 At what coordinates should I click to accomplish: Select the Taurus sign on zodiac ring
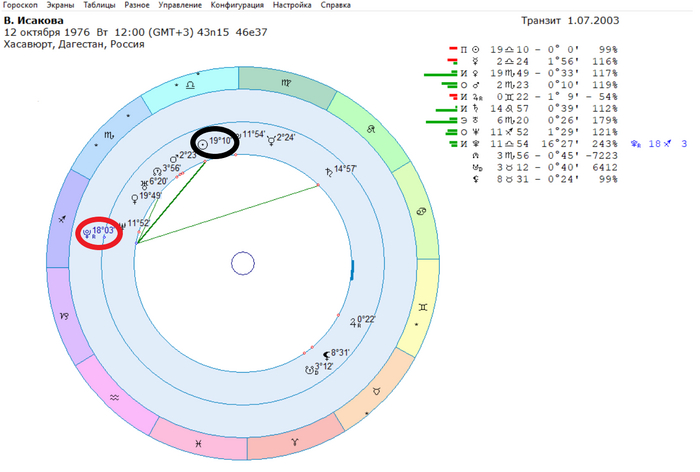tap(377, 391)
